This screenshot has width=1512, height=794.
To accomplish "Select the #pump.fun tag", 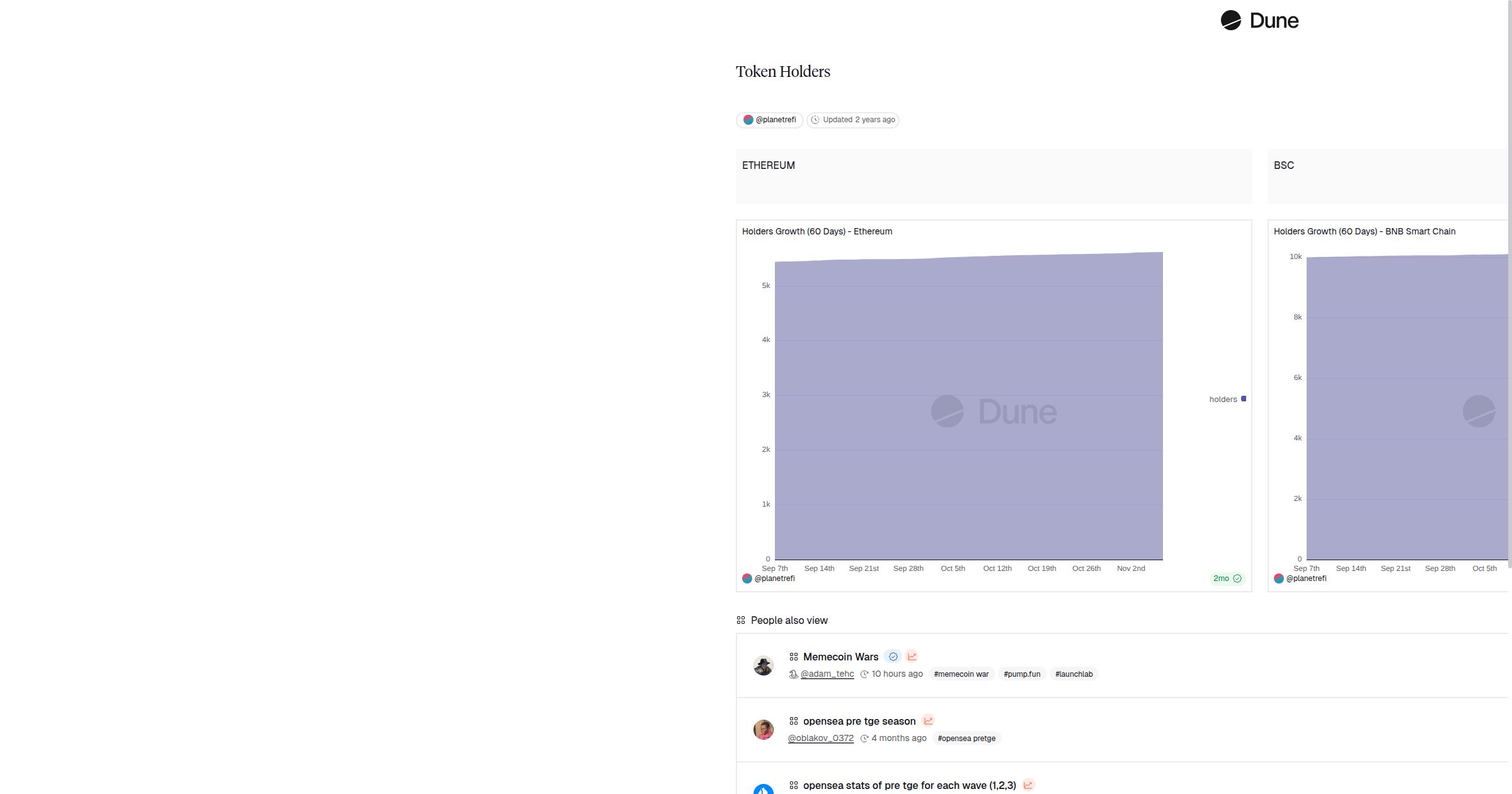I will 1021,674.
